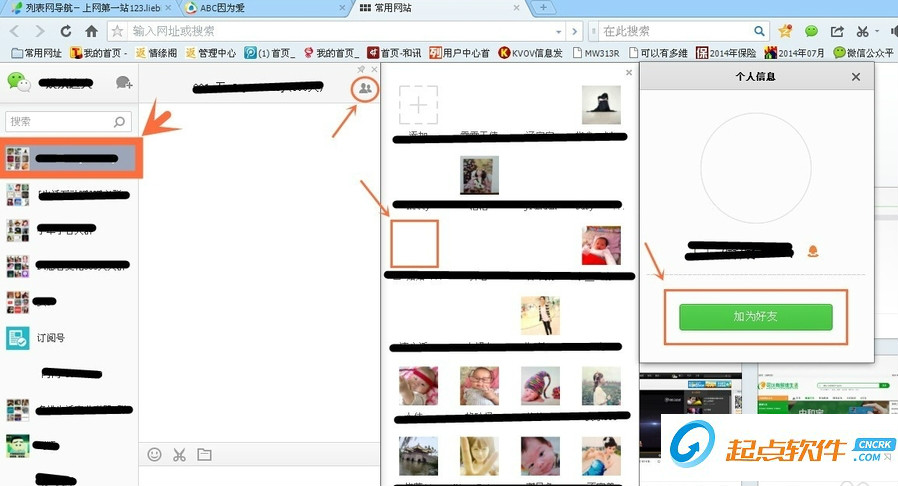Open the baby with glasses member avatar
Image resolution: width=898 pixels, height=486 pixels.
(x=479, y=386)
